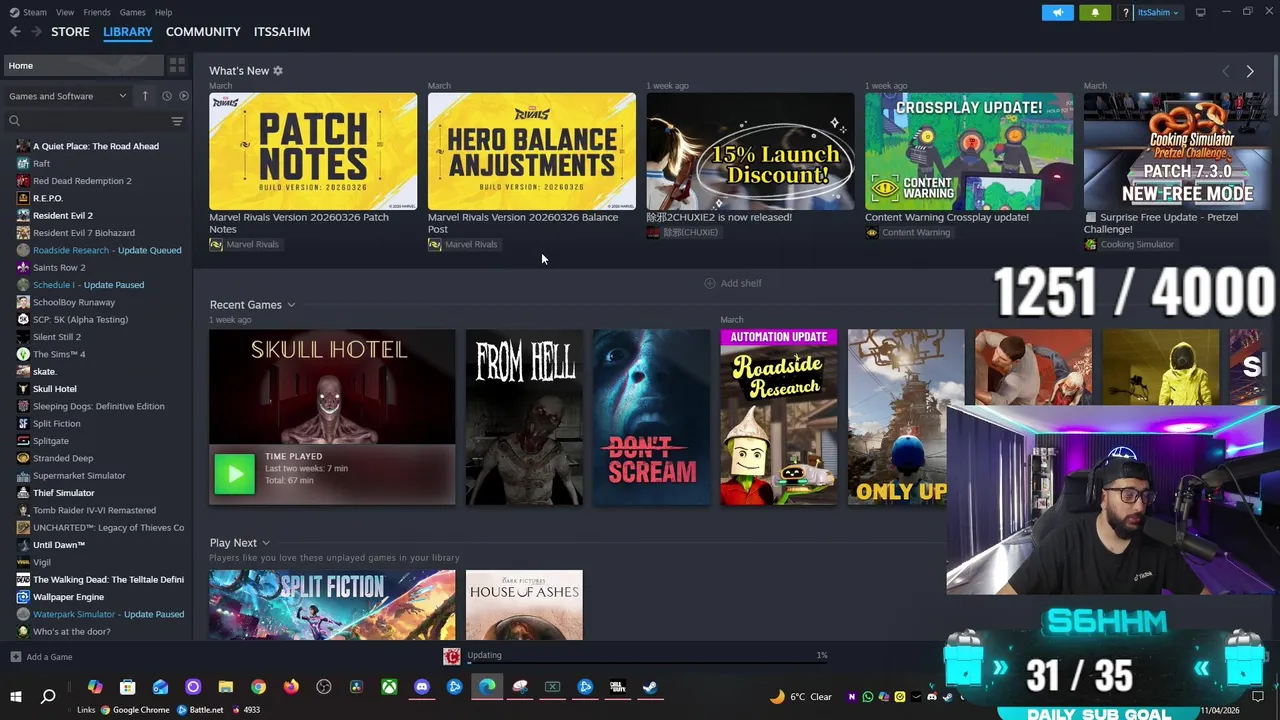Open Xbox app from the taskbar

point(389,687)
